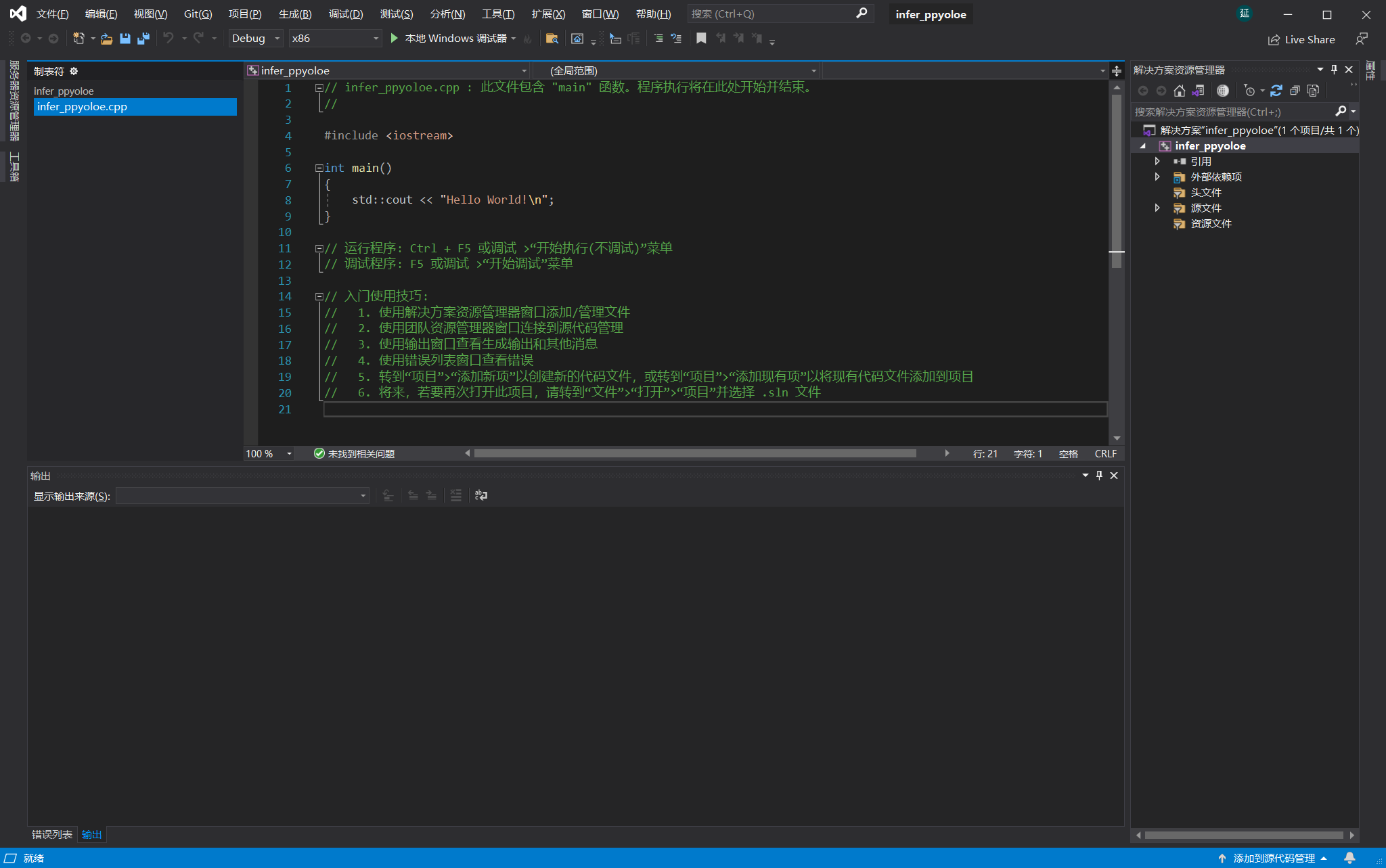Click the editor horizontal scrollbar
This screenshot has width=1386, height=868.
coord(695,453)
